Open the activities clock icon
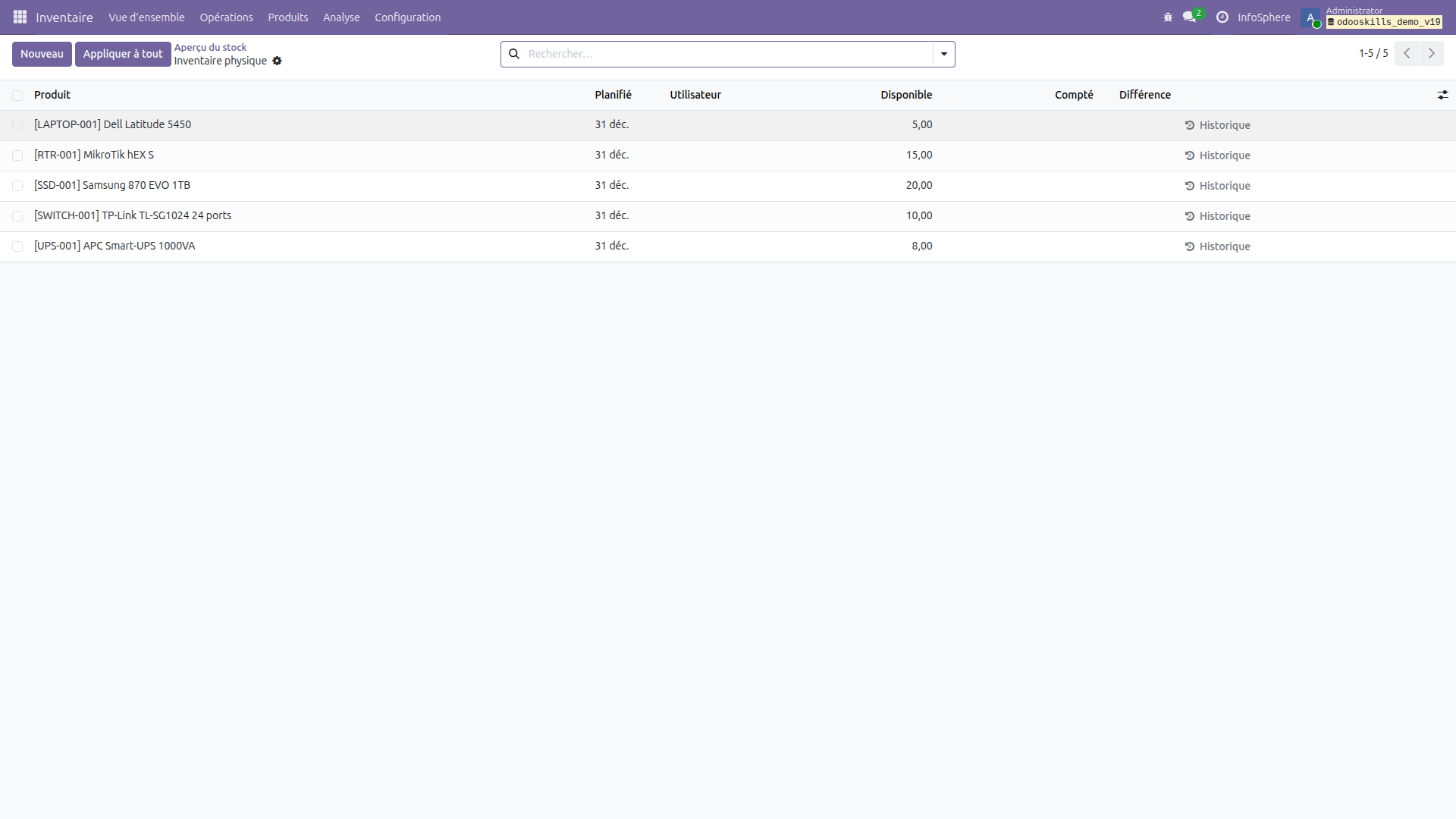The width and height of the screenshot is (1456, 819). 1222,17
